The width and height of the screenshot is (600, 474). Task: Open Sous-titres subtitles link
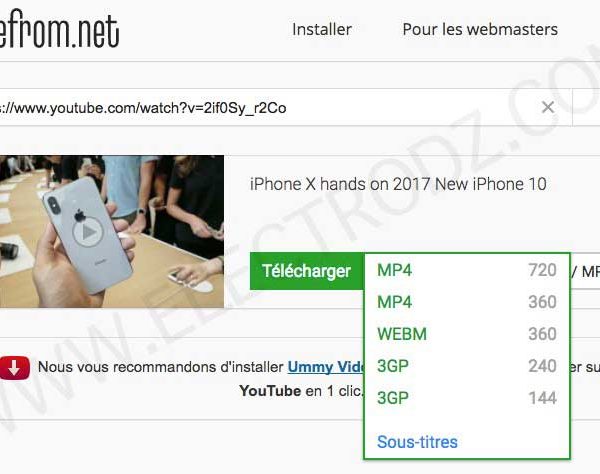pos(417,442)
